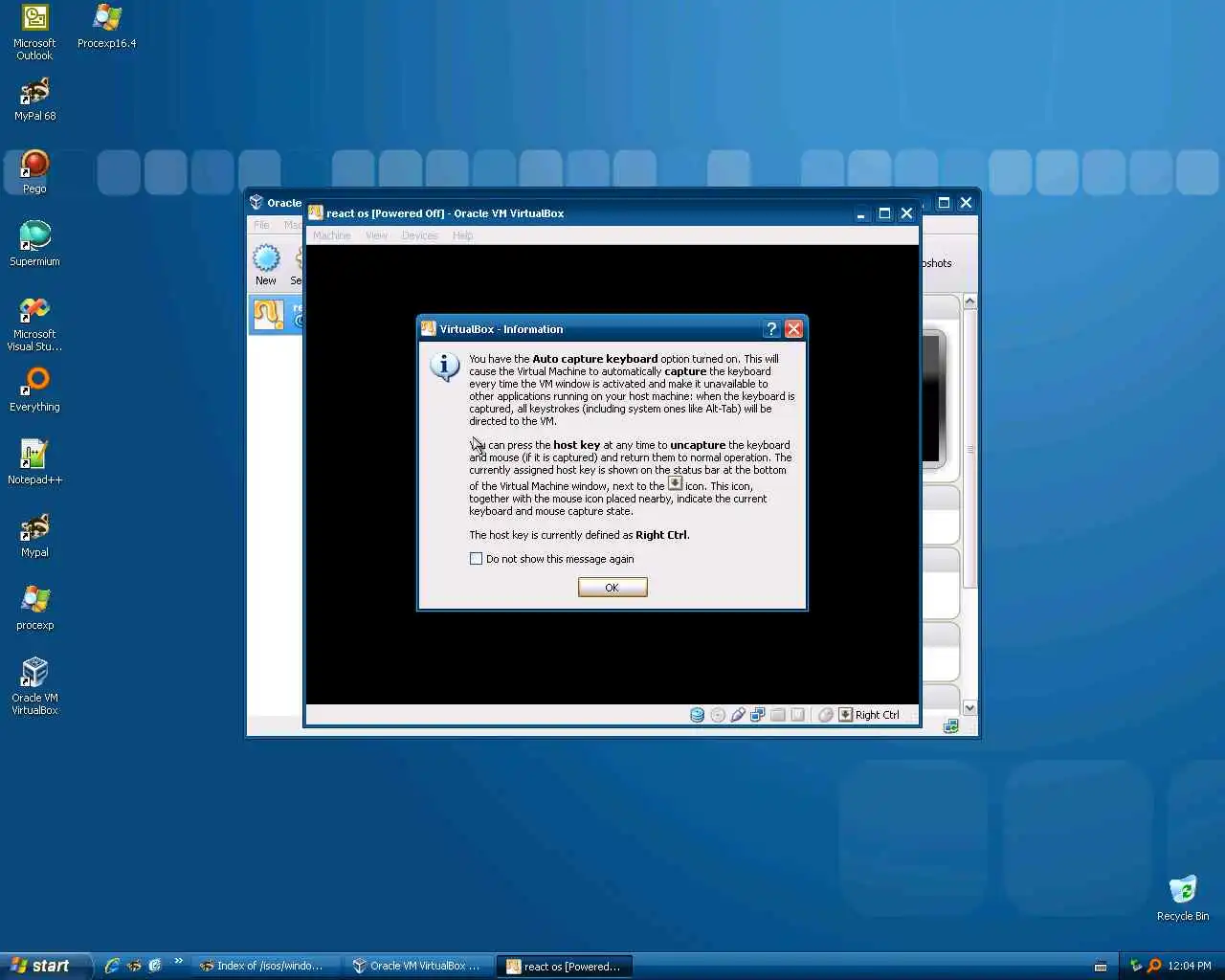Screen dimensions: 1225x980
Task: Click the hard disk activity status icon
Action: click(x=698, y=715)
